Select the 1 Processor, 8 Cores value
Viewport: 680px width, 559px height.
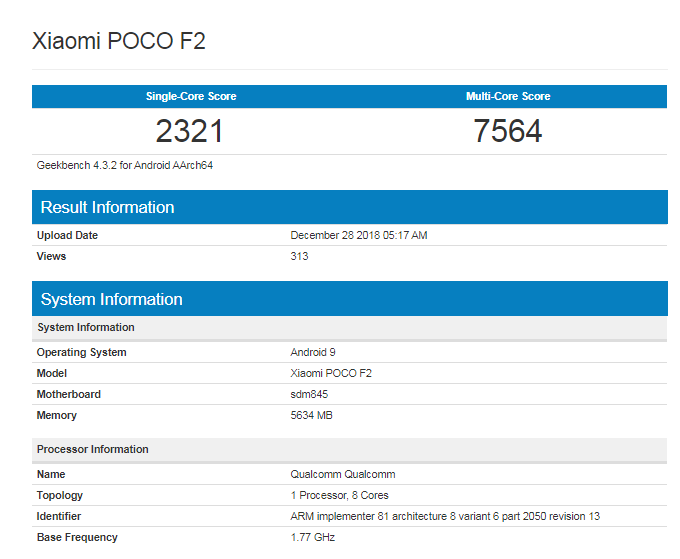coord(340,495)
